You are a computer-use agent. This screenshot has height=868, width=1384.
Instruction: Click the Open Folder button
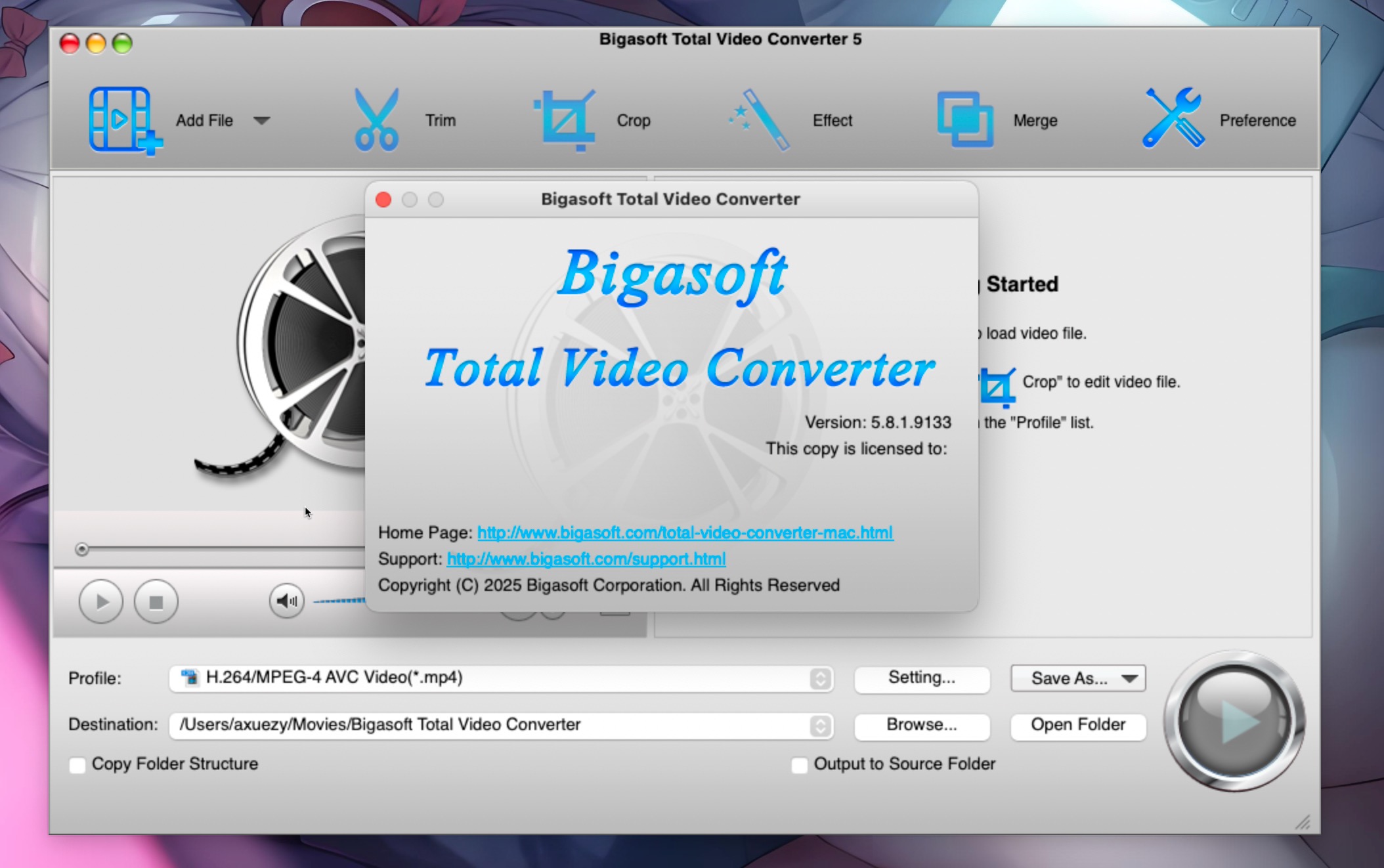pyautogui.click(x=1078, y=726)
